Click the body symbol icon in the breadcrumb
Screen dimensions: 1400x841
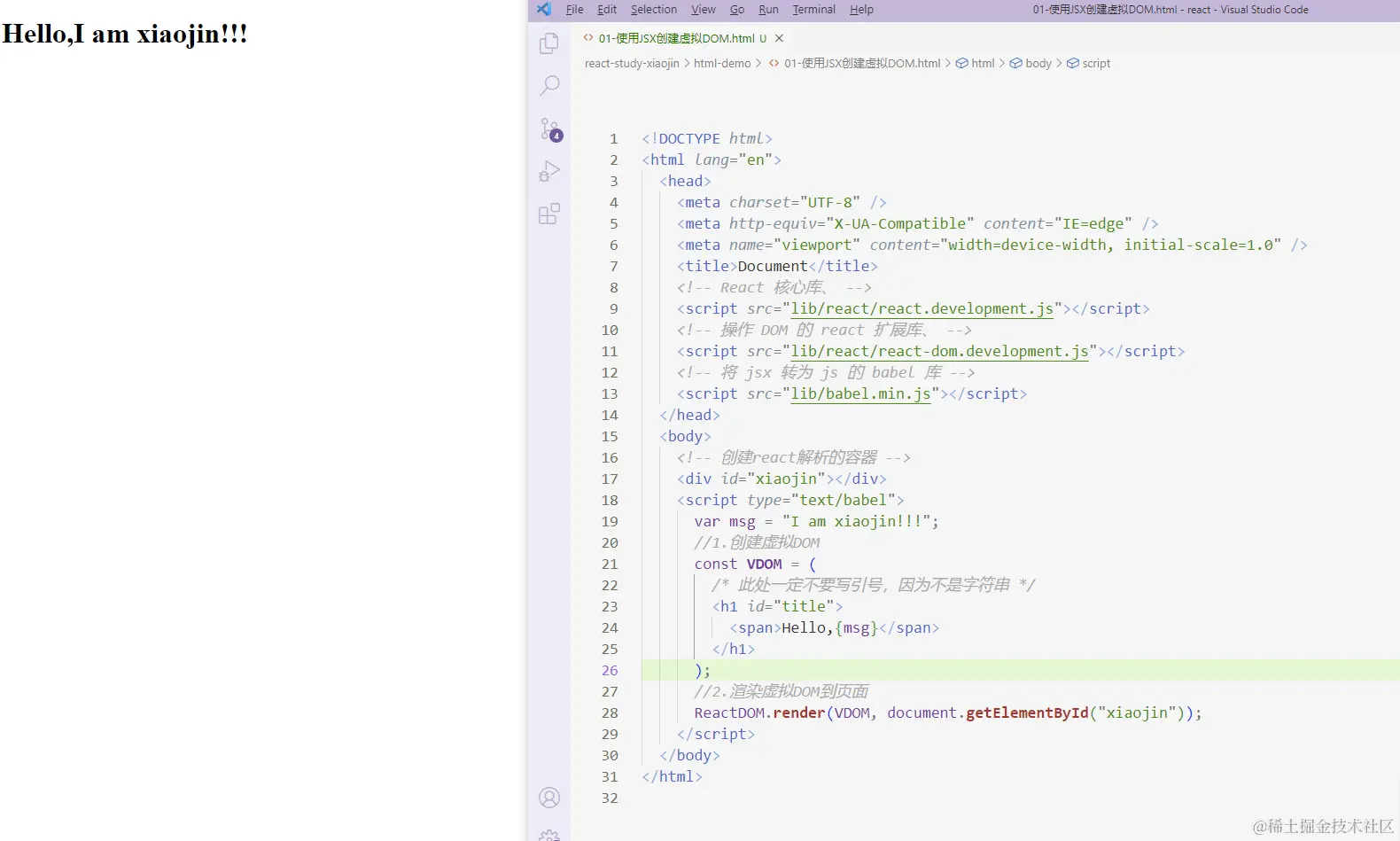1015,63
